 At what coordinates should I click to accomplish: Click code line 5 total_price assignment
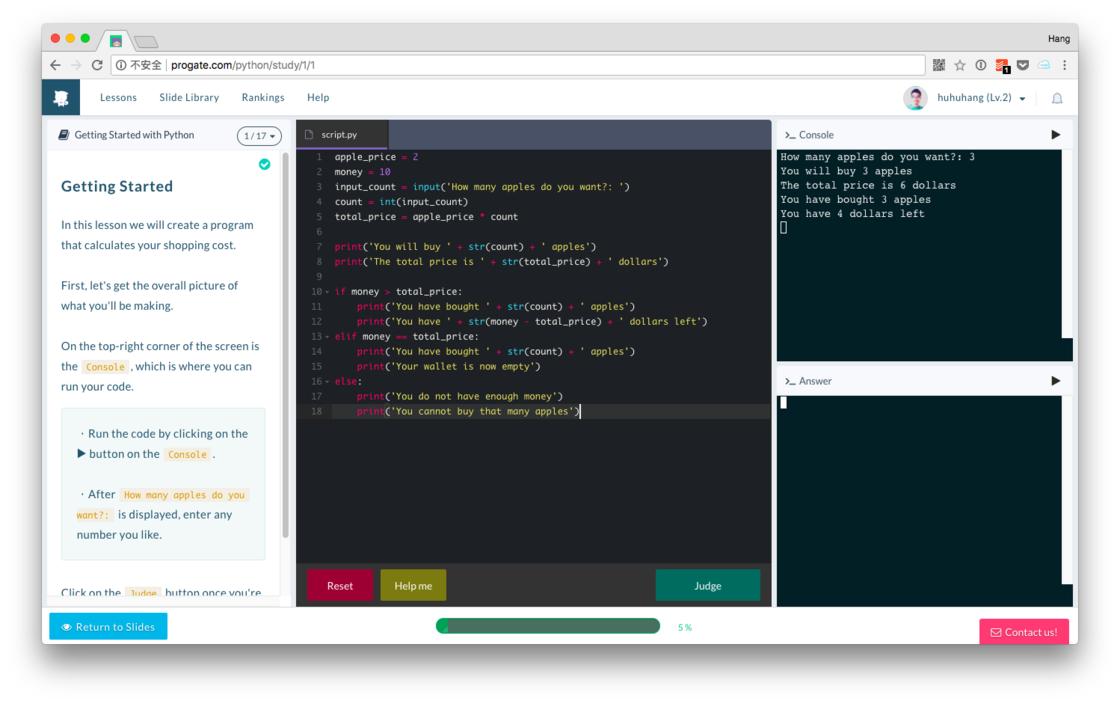point(426,217)
